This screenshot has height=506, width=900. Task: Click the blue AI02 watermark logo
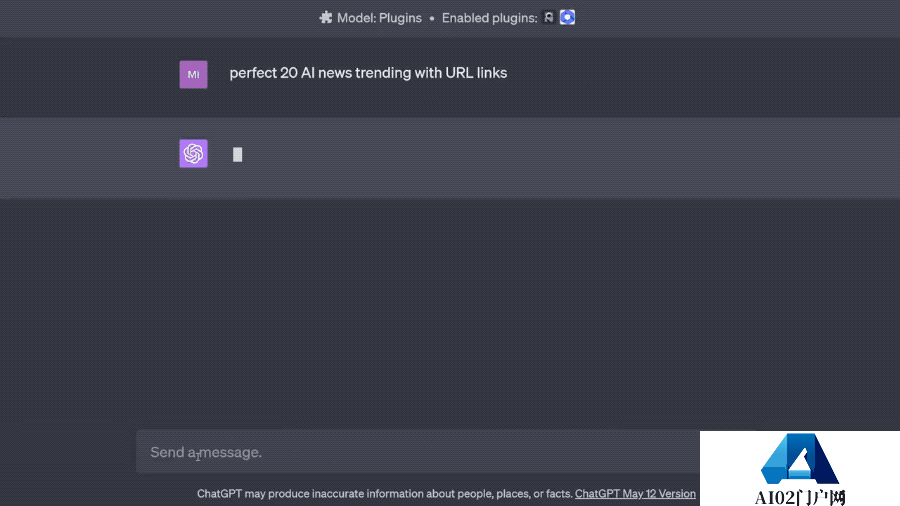[x=799, y=461]
